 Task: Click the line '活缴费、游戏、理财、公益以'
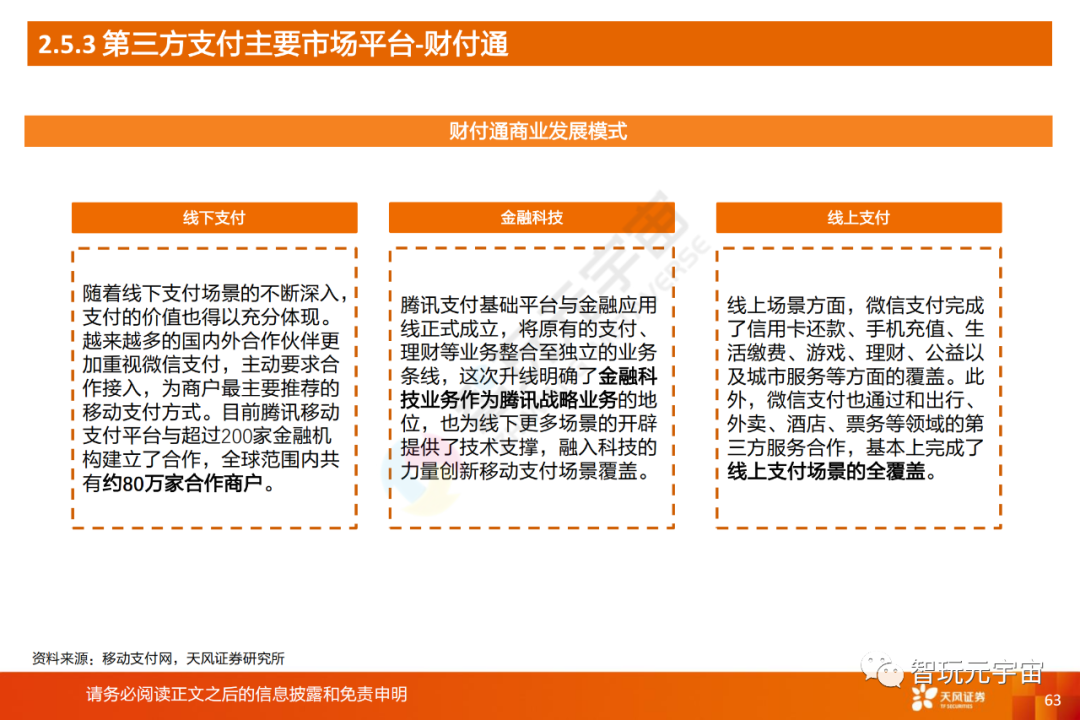(855, 352)
